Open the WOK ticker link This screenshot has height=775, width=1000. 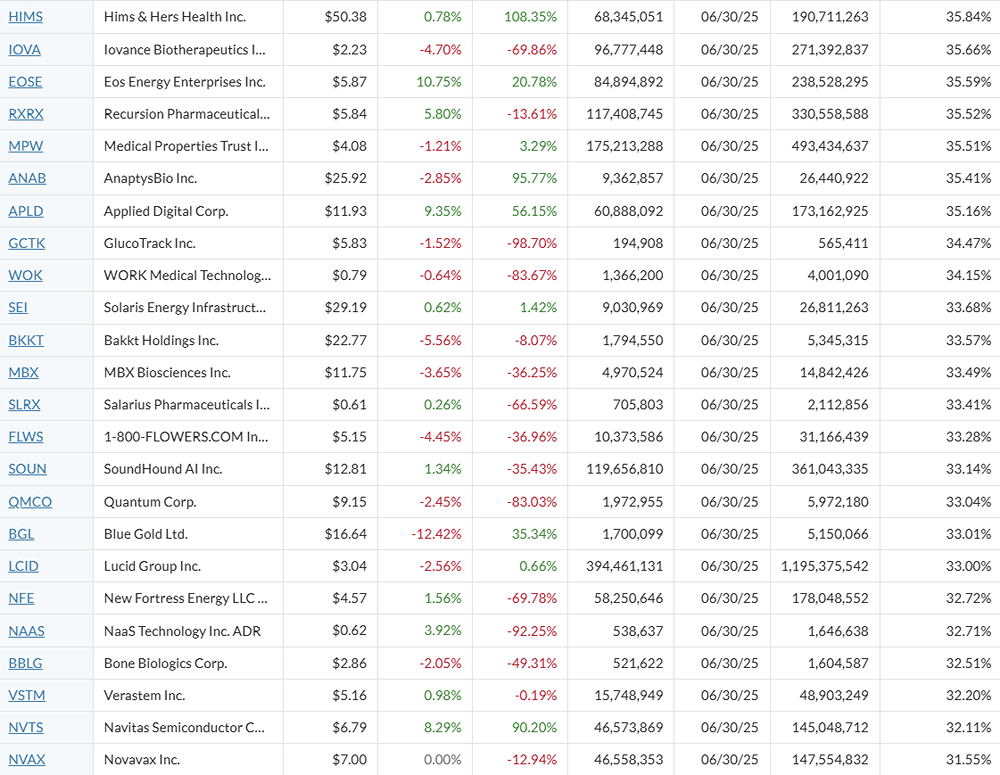pos(25,275)
